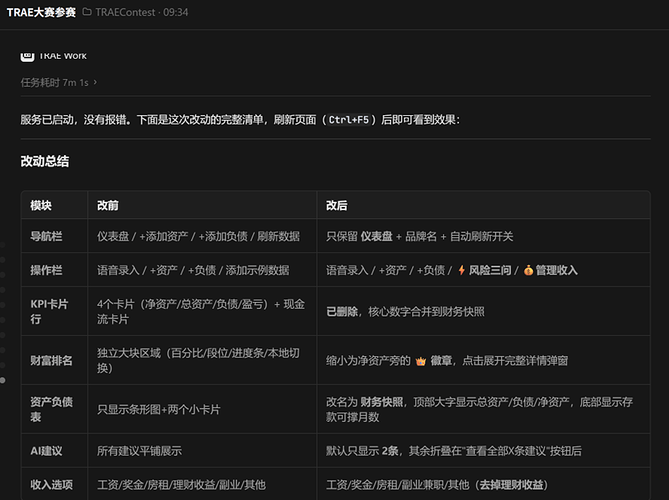Viewport: 669px width, 500px height.
Task: Click the 改动总结 heading
Action: click(45, 161)
